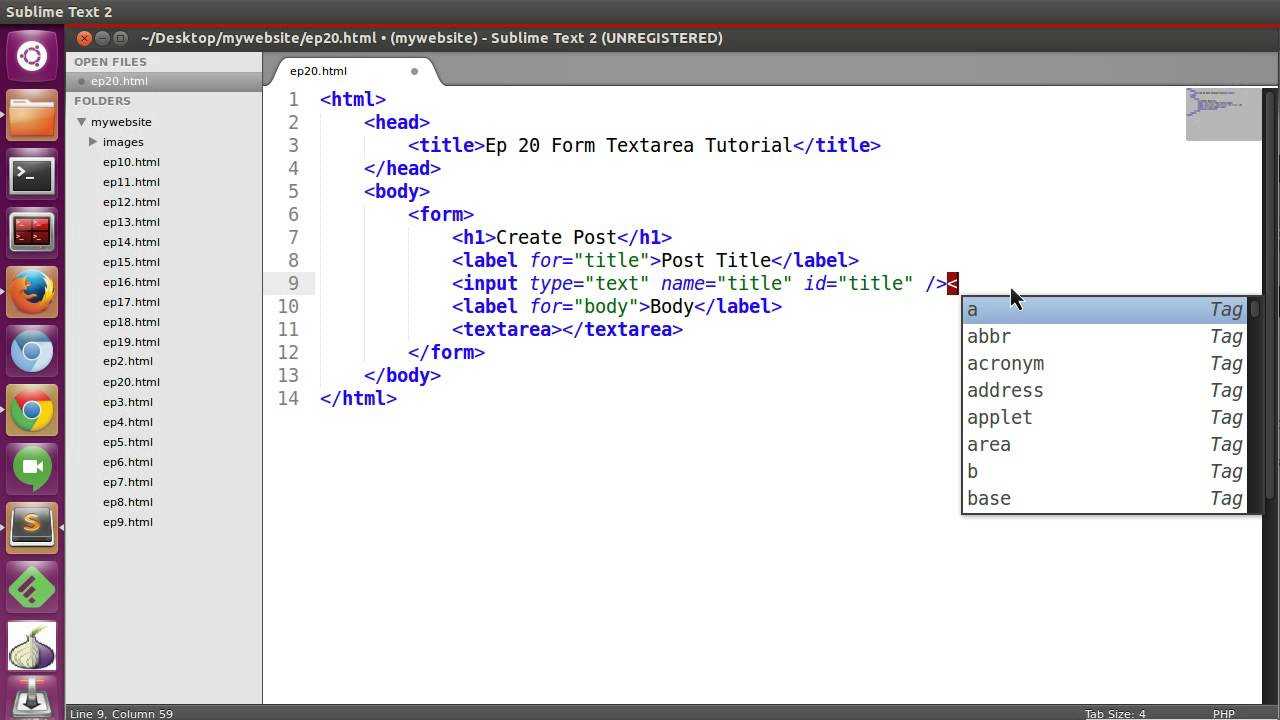Click line number 14 in the gutter
This screenshot has width=1280, height=720.
click(288, 399)
